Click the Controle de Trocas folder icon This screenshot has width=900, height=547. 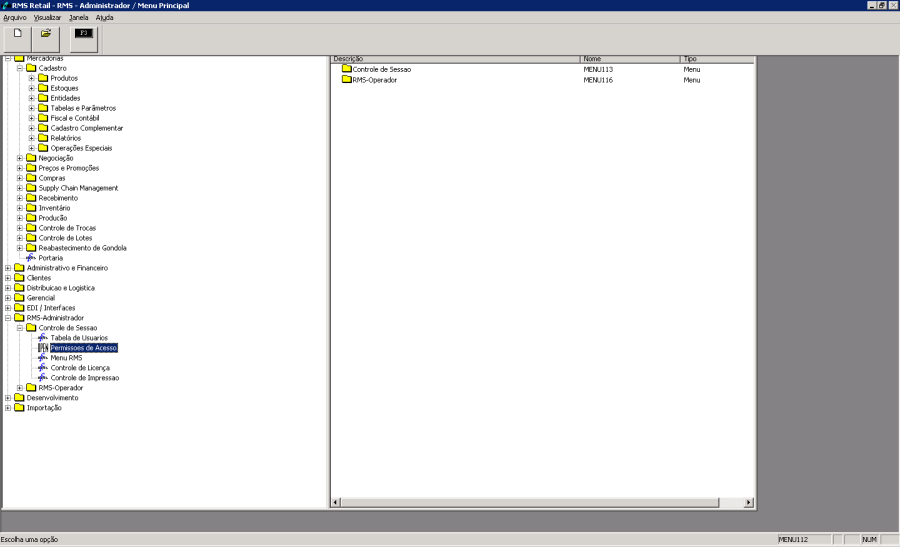[x=31, y=228]
